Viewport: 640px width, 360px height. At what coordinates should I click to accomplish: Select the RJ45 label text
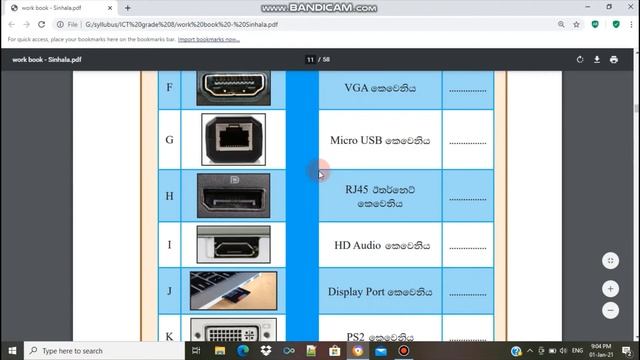point(380,196)
